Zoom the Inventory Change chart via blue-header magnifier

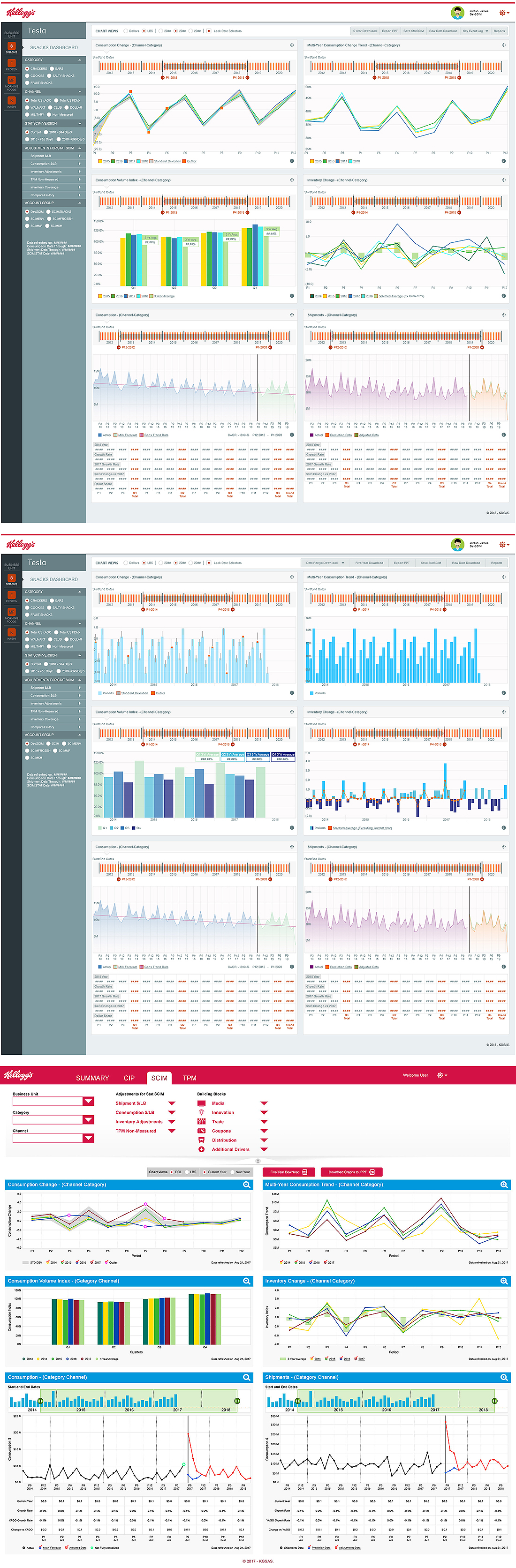tap(504, 1281)
